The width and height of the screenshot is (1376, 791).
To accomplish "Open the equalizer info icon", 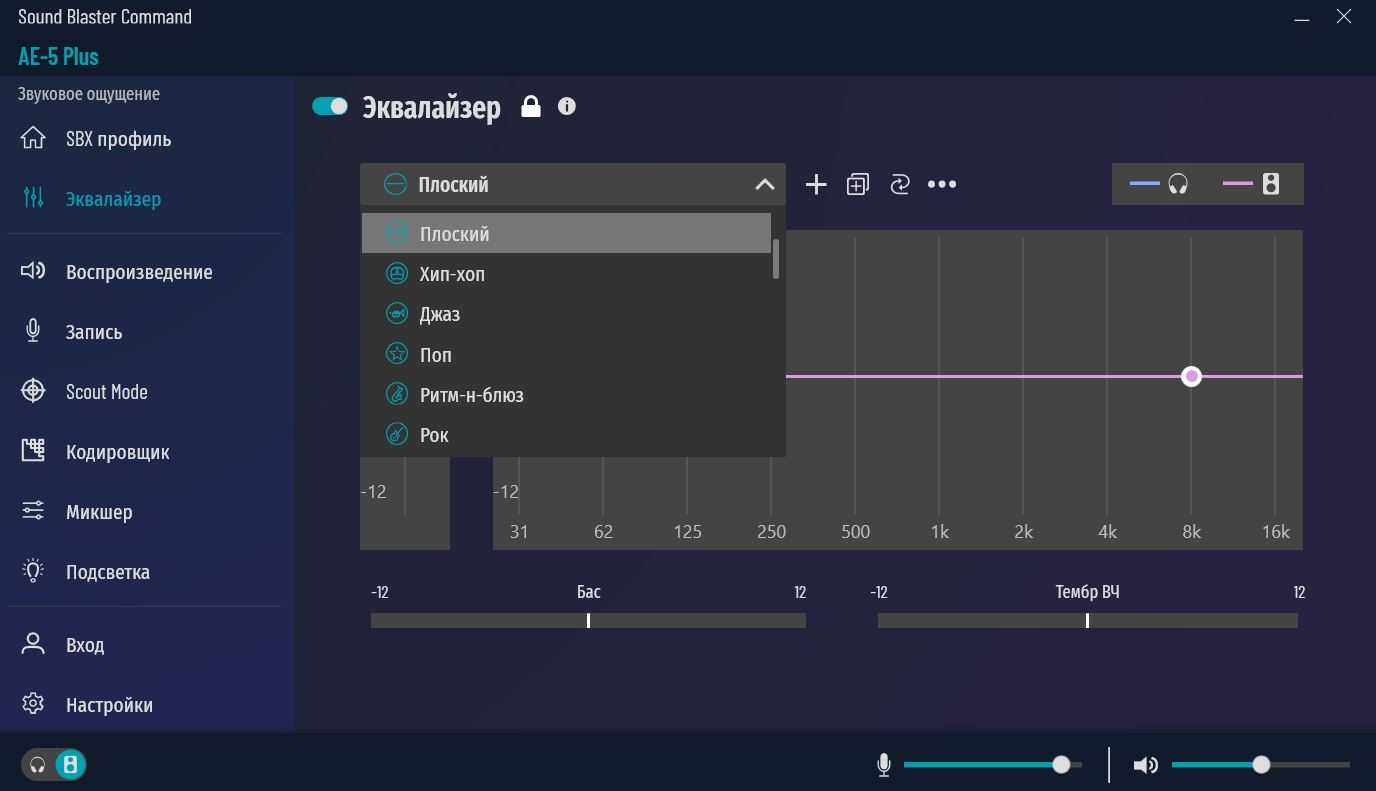I will [x=567, y=106].
